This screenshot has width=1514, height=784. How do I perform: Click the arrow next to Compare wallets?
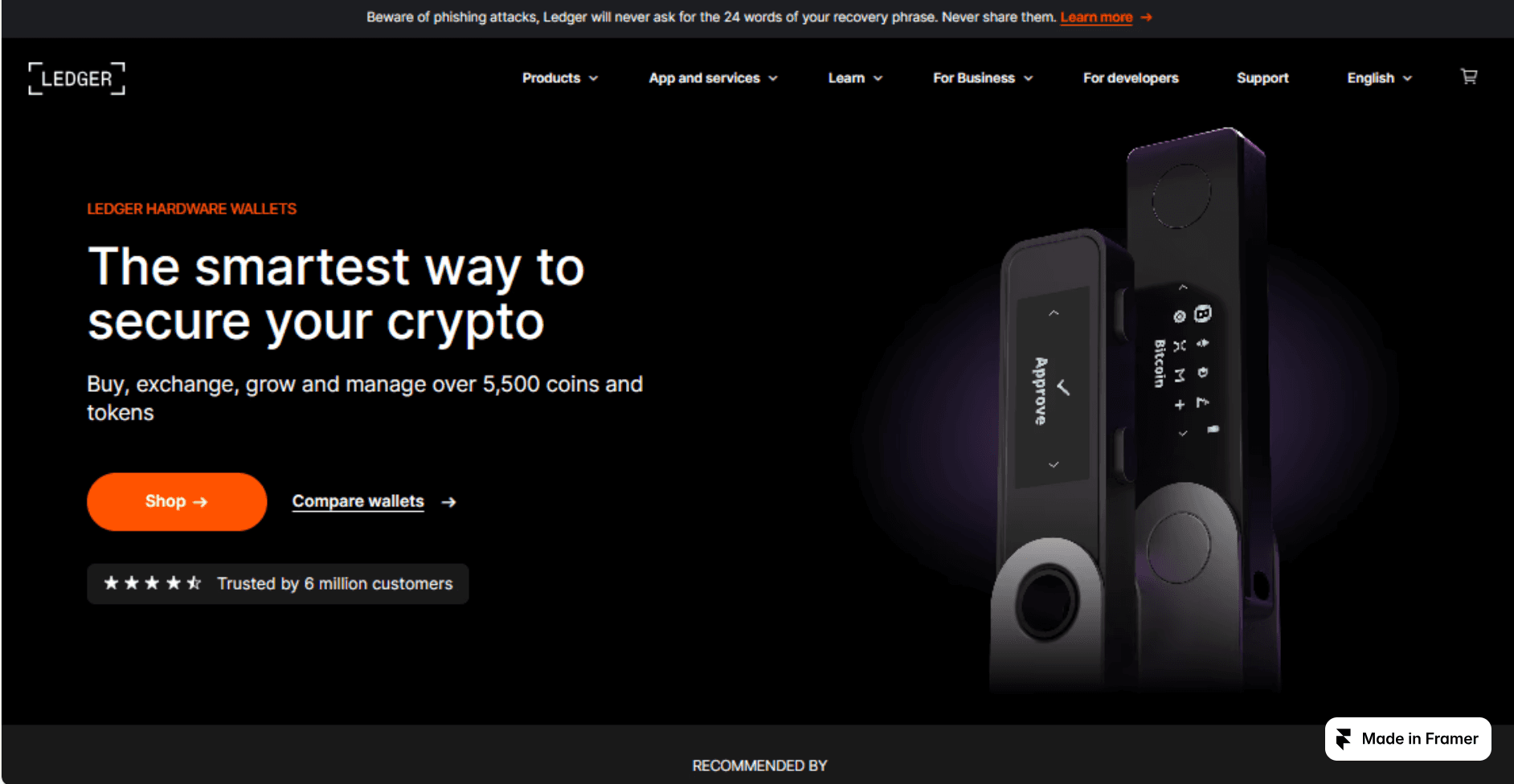448,502
